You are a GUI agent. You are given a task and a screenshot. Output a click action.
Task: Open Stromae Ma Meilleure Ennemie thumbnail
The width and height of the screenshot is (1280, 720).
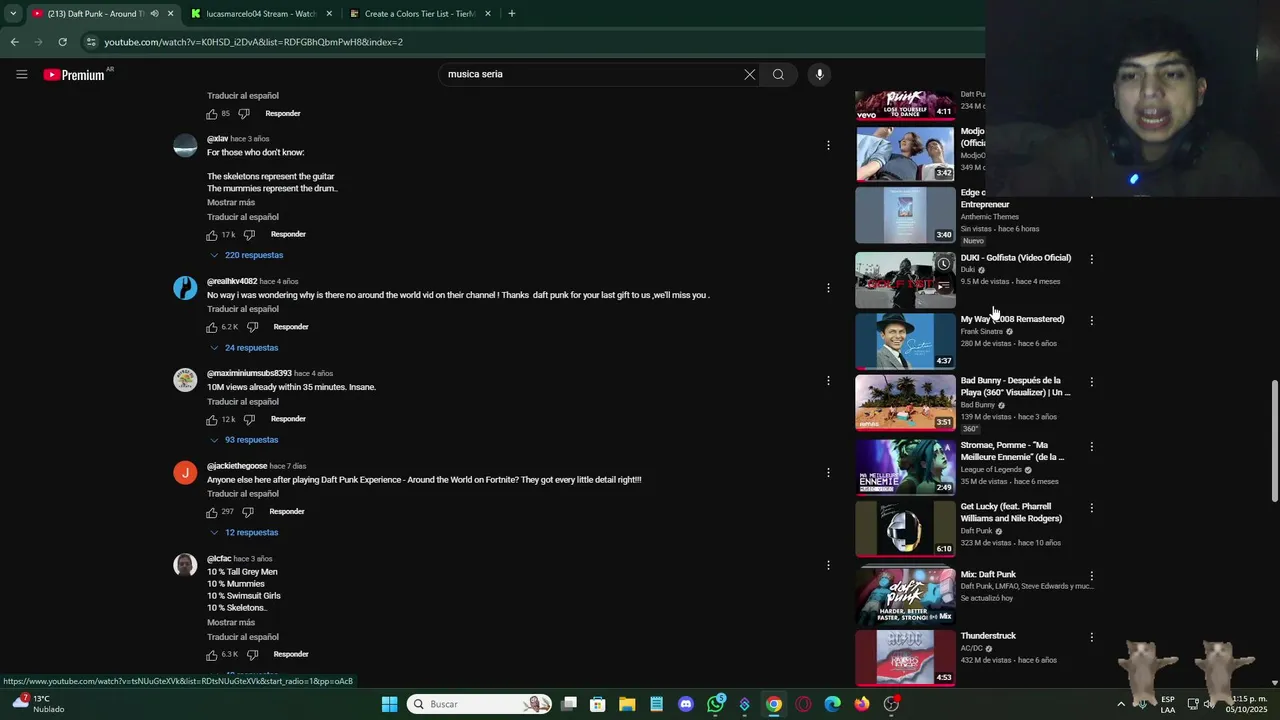tap(905, 467)
